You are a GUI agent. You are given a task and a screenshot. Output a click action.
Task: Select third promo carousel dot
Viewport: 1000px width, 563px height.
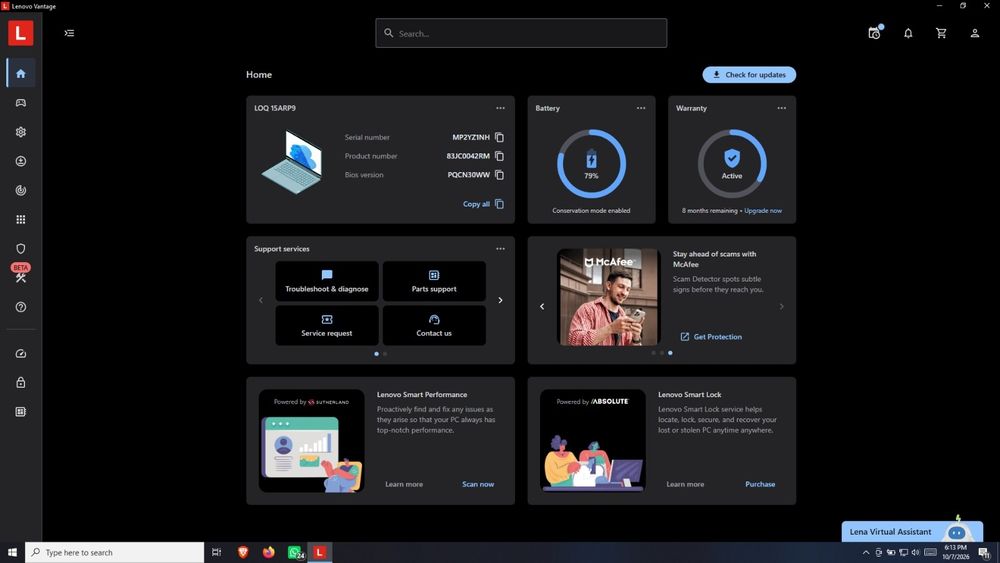coord(670,353)
